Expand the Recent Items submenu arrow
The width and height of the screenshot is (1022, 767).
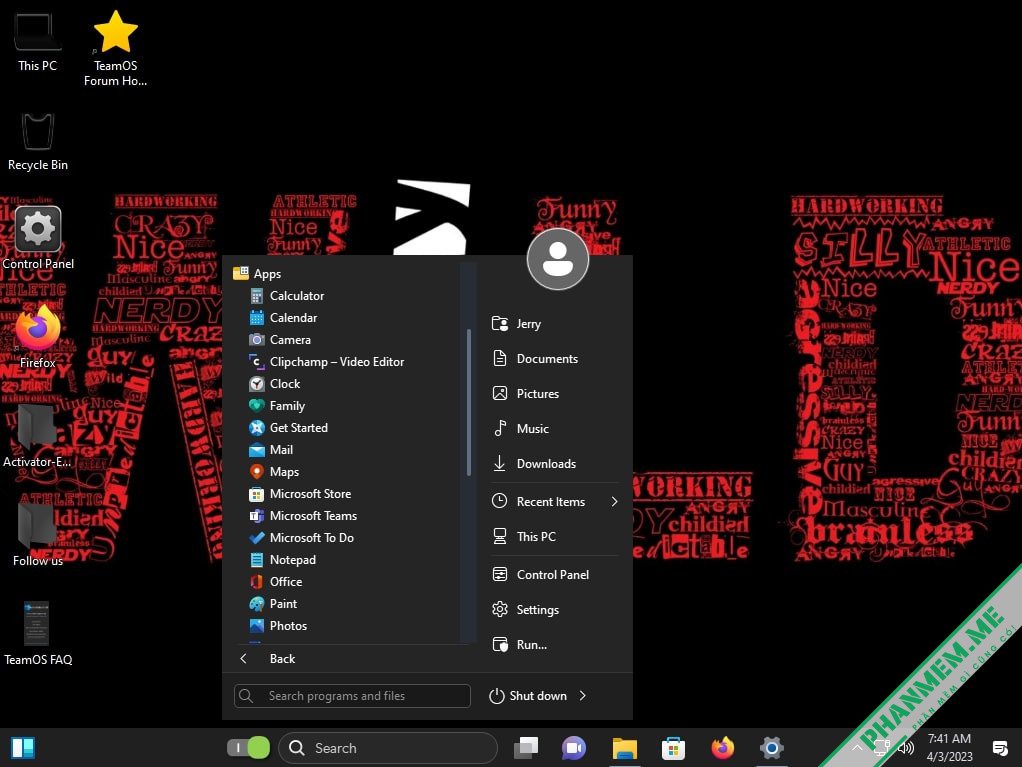point(614,502)
